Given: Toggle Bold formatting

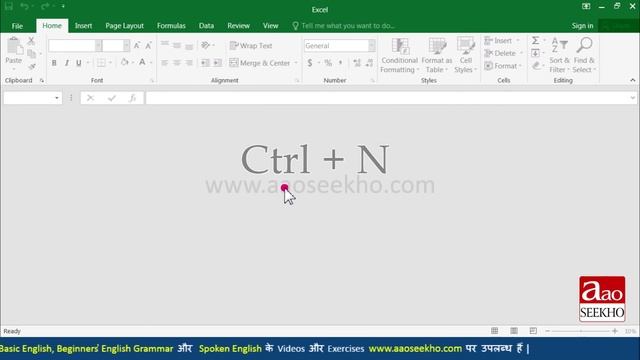Looking at the screenshot, I should 54,63.
